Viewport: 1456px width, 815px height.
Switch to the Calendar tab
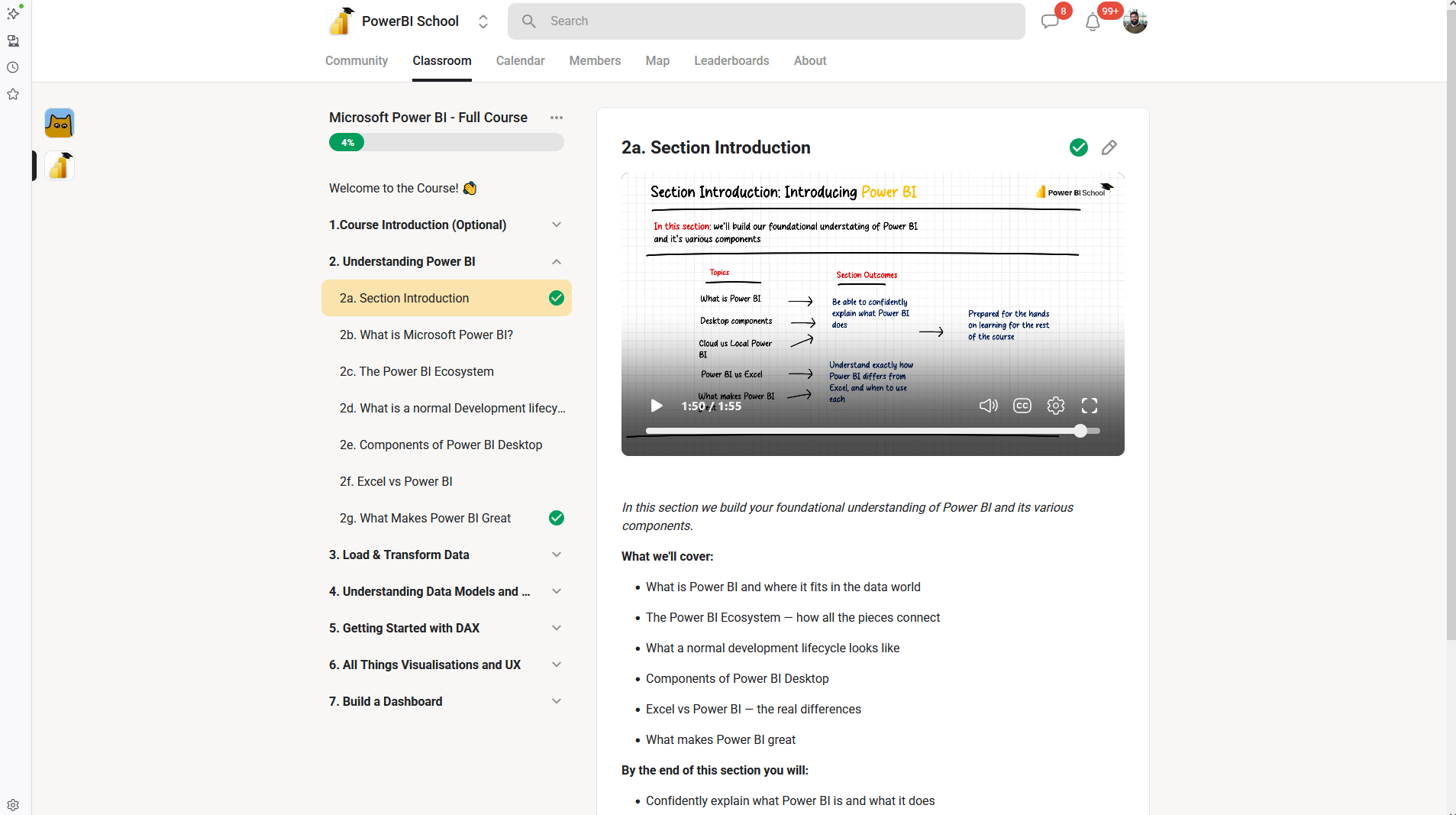click(x=521, y=61)
